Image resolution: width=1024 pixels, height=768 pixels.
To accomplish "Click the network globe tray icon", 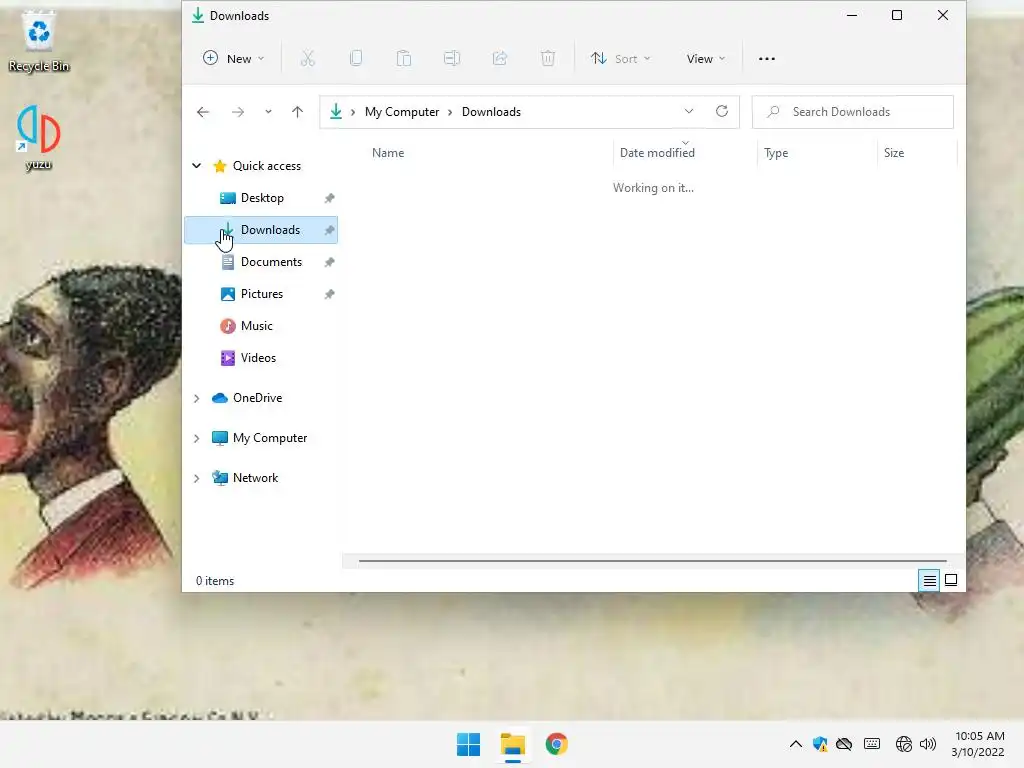I will point(903,744).
